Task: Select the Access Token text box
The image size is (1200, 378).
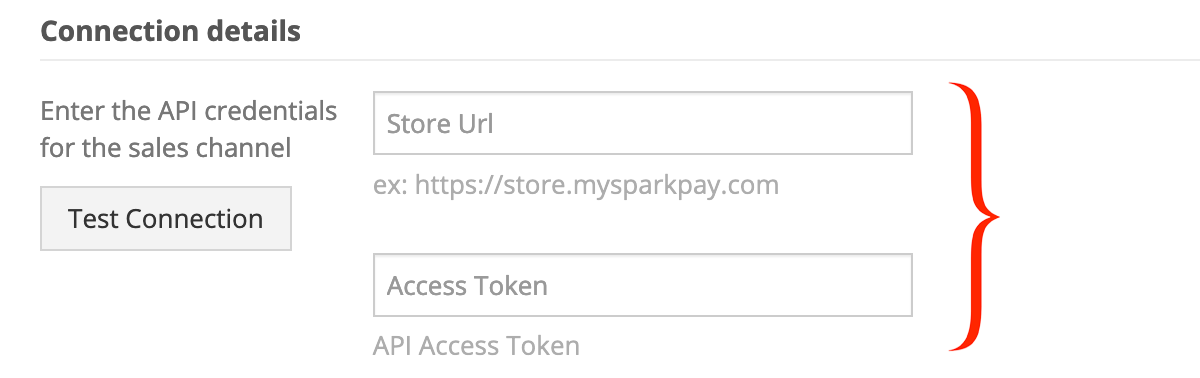Action: [x=643, y=285]
